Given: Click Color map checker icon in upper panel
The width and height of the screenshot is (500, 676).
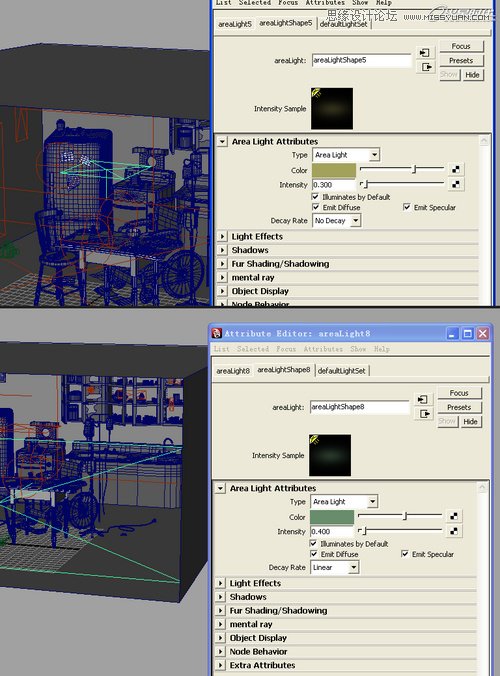Looking at the screenshot, I should coord(456,169).
